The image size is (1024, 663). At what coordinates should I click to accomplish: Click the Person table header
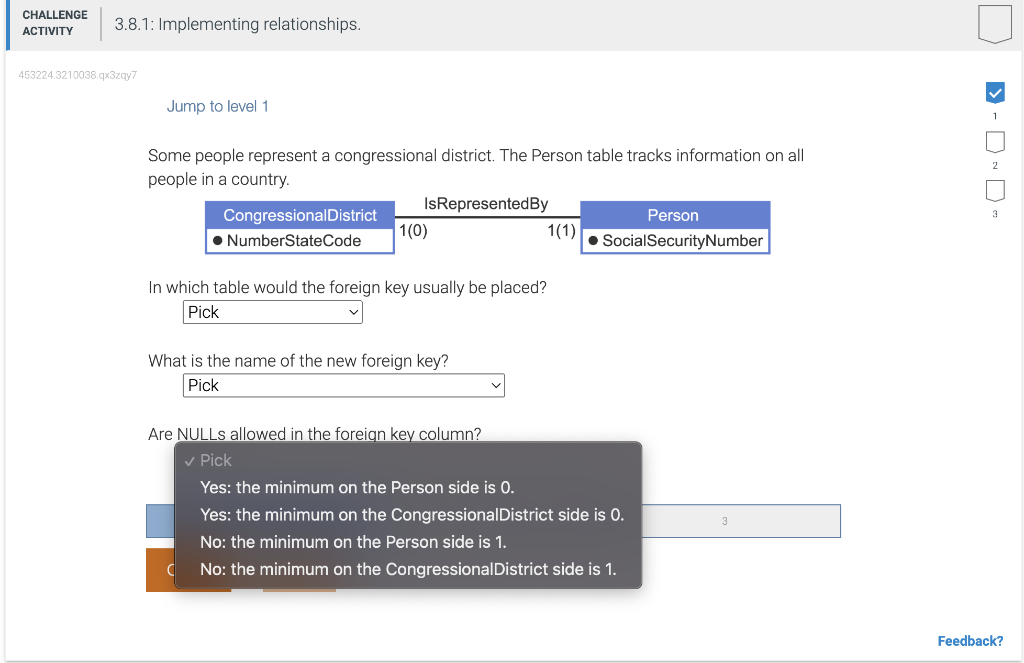click(673, 215)
